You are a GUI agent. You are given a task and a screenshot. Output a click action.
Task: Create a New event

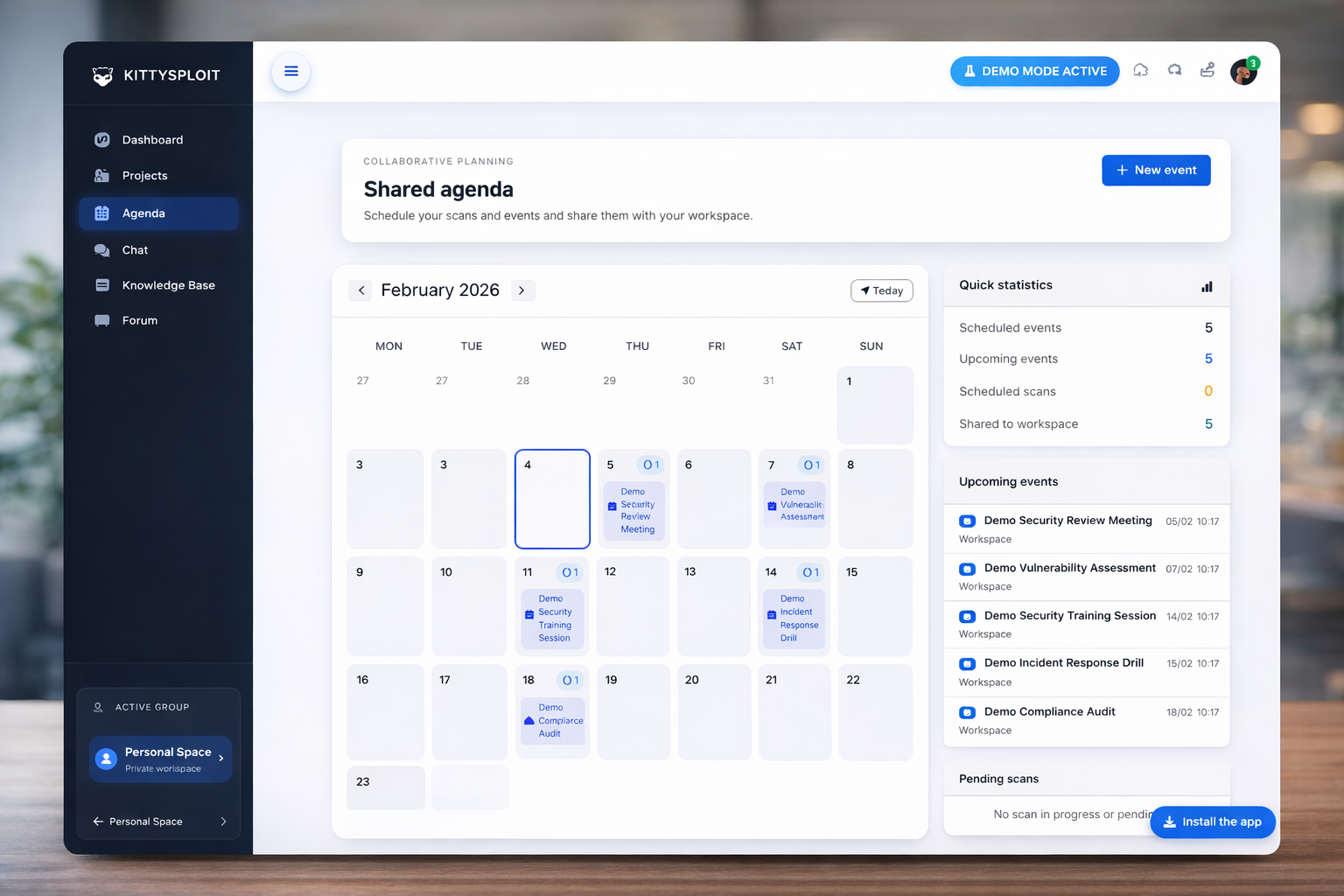tap(1156, 170)
